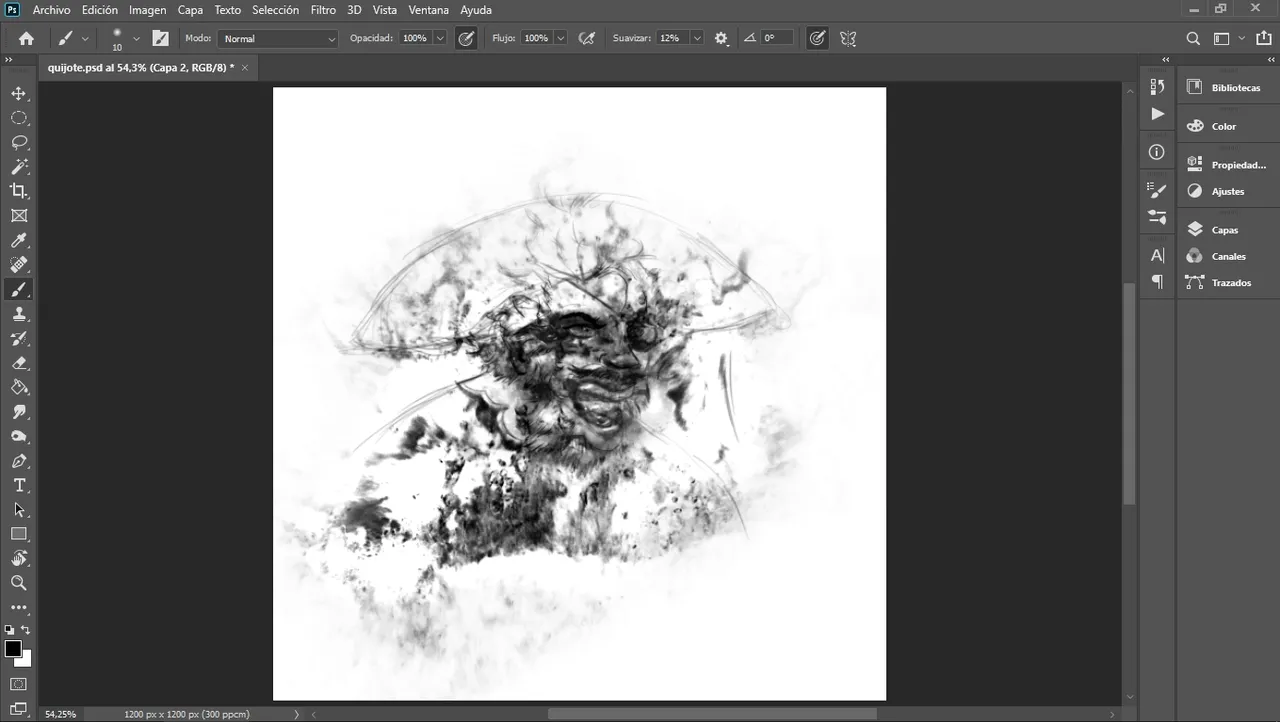Select the Sponge tool
Viewport: 1280px width, 722px height.
coord(19,437)
